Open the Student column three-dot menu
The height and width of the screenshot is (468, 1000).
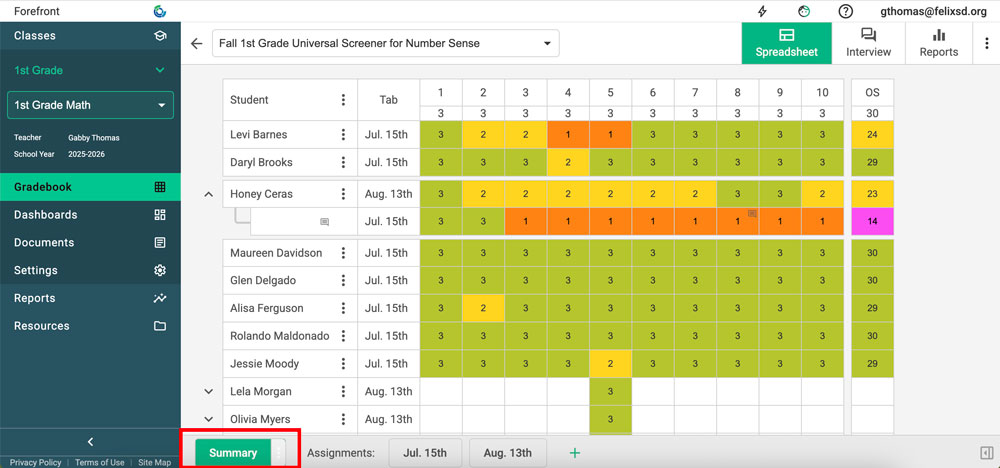point(343,100)
